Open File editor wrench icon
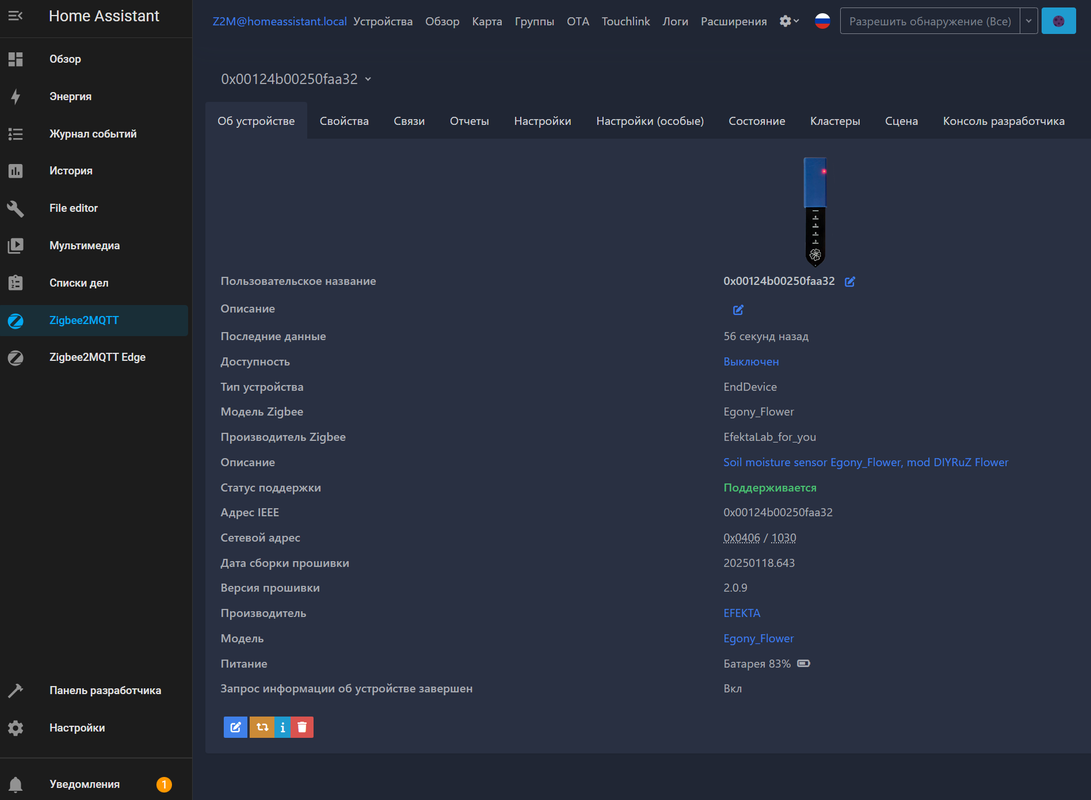Image resolution: width=1091 pixels, height=800 pixels. 15,208
